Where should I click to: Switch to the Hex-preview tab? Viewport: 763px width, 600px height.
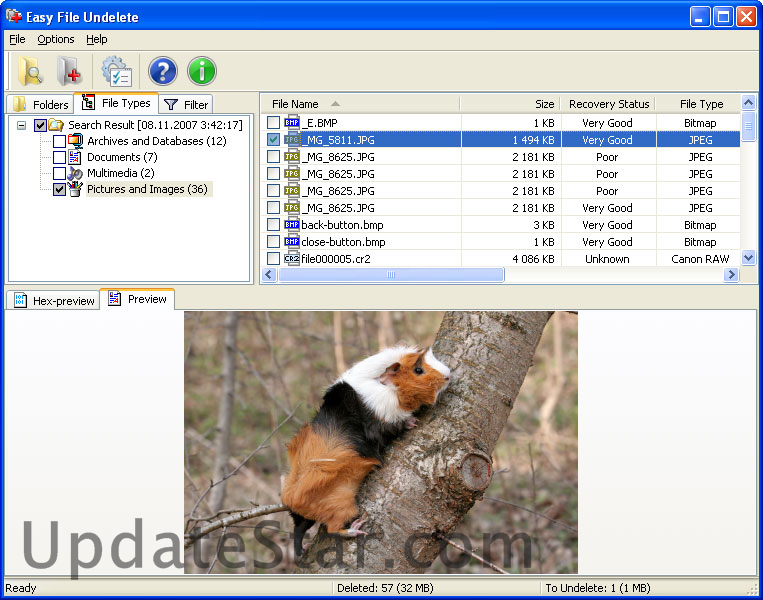[54, 301]
